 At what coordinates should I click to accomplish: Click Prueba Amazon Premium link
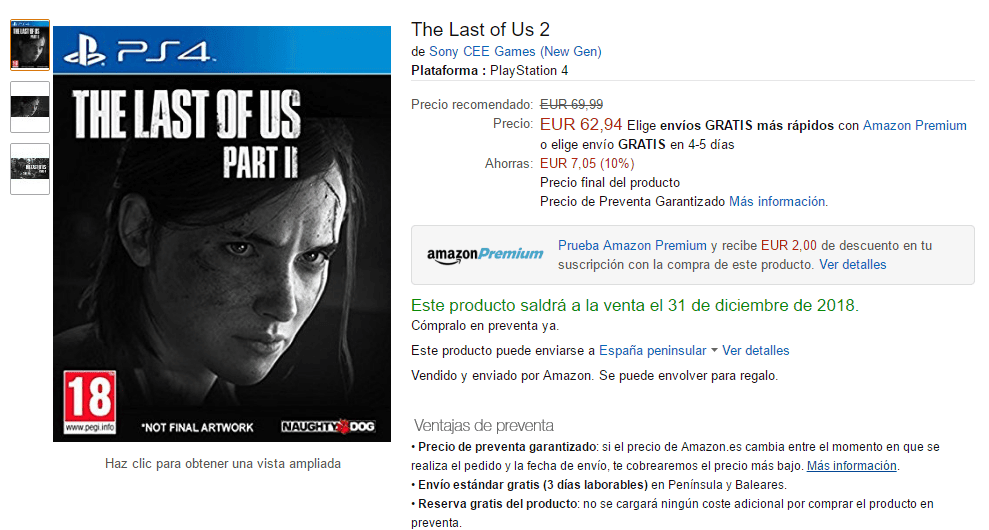(x=632, y=245)
